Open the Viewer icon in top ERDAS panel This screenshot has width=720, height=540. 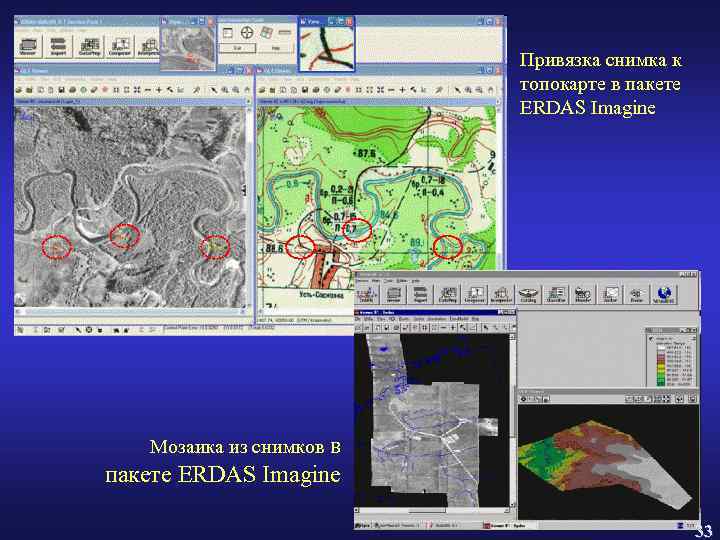pos(28,46)
